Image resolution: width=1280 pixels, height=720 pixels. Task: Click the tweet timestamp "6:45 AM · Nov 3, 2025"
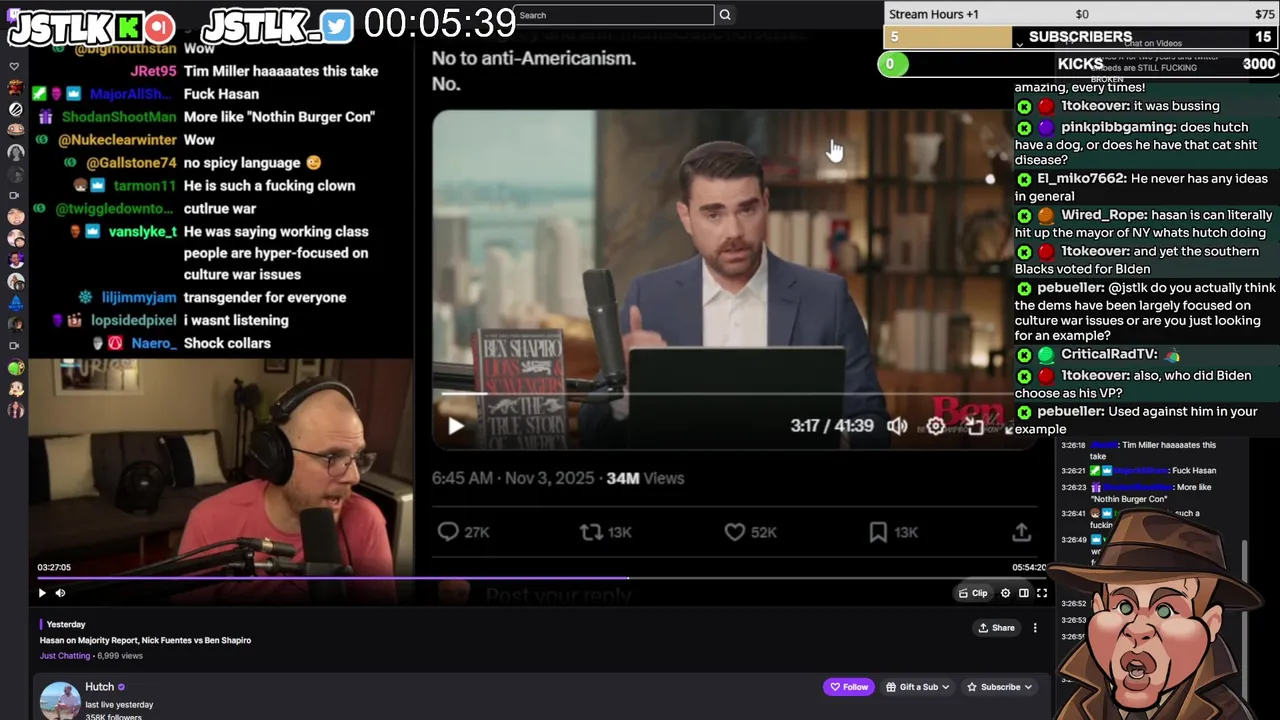(x=513, y=478)
